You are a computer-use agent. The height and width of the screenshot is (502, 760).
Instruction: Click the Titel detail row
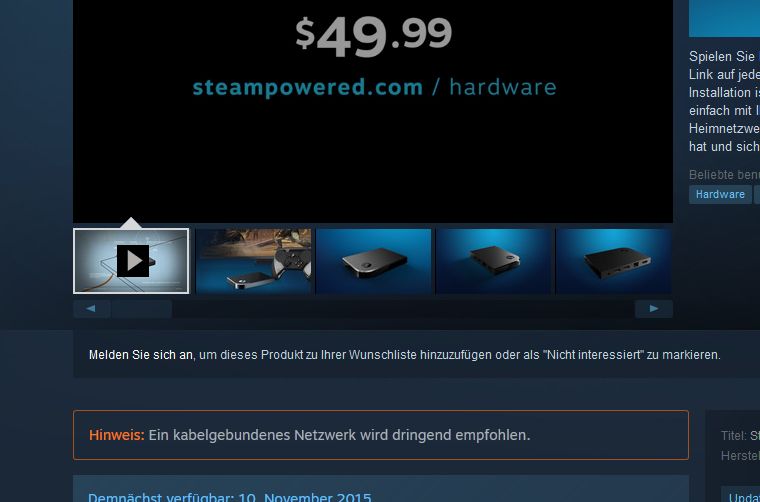pos(740,436)
